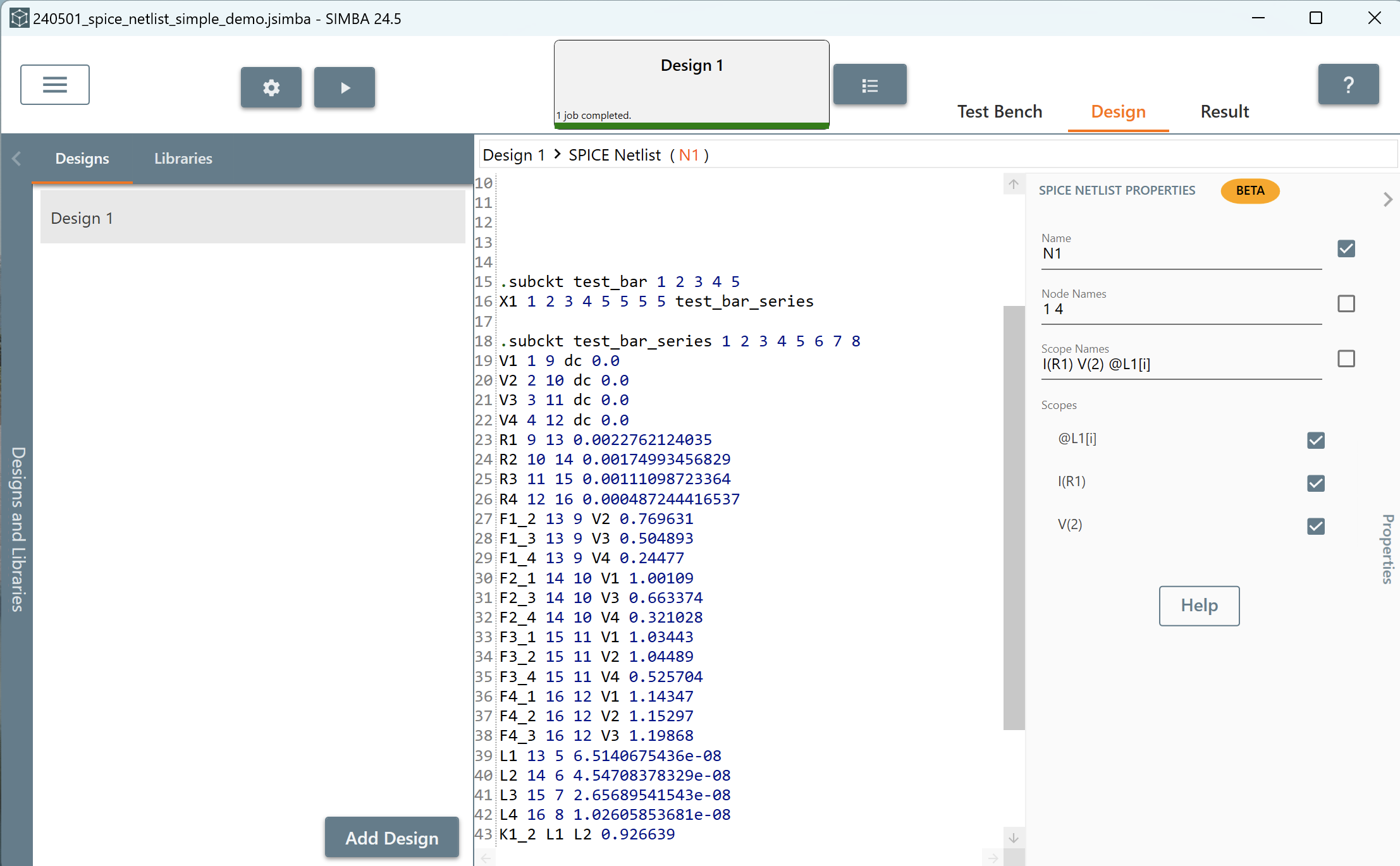The image size is (1400, 866).
Task: Click netlist line 'K1_2 L1 L2 0.926639'
Action: tap(587, 834)
